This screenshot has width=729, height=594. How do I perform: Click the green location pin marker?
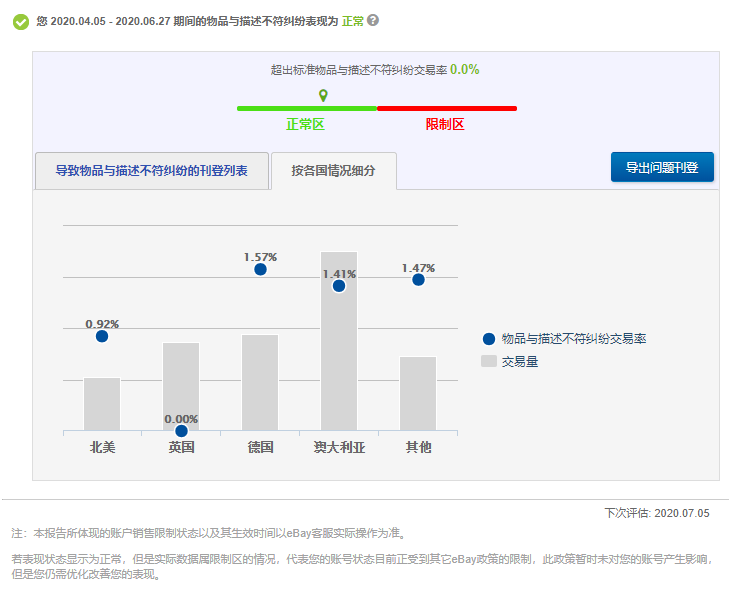coord(323,96)
